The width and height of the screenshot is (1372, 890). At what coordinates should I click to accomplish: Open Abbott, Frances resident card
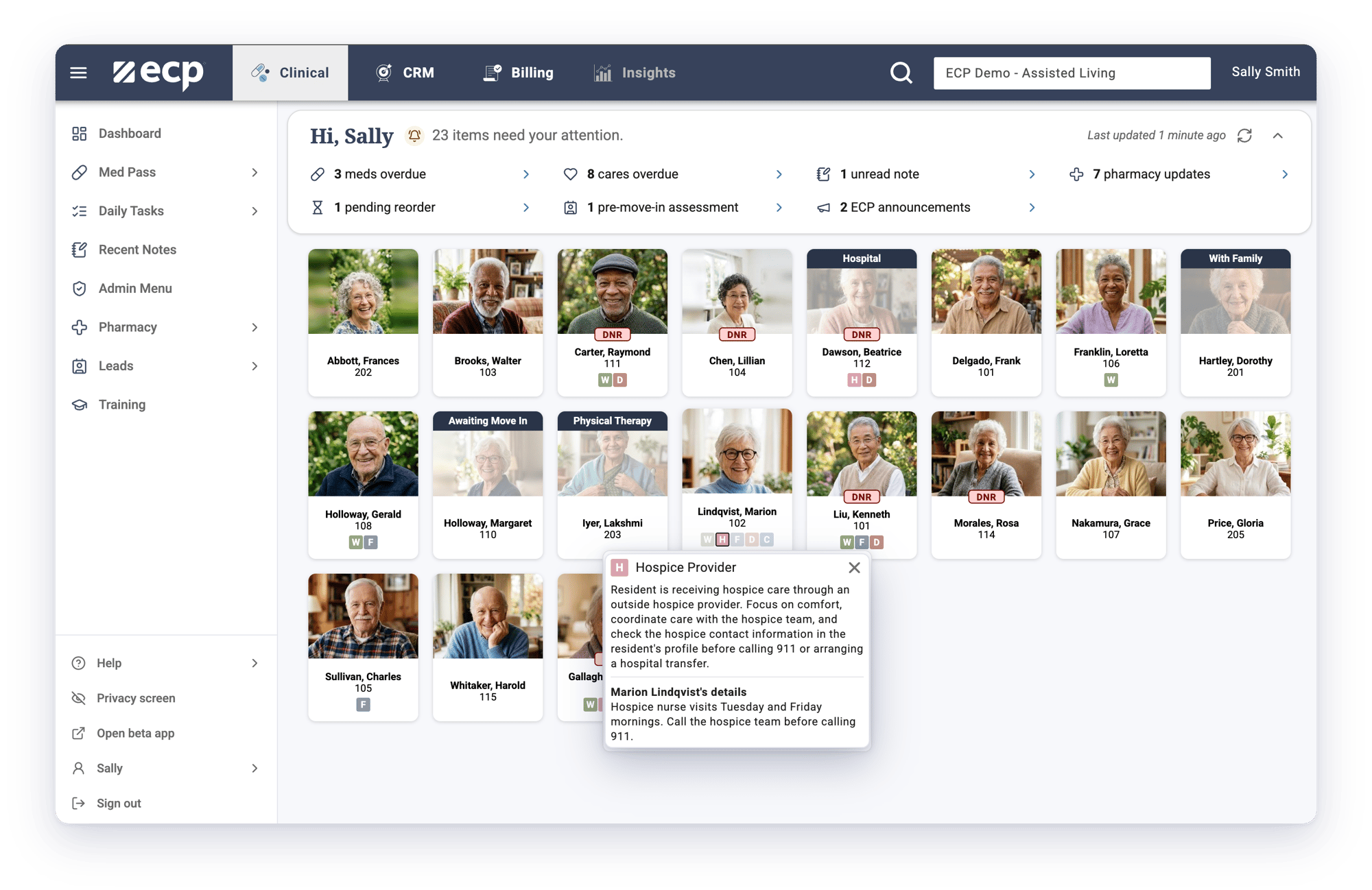pyautogui.click(x=363, y=322)
